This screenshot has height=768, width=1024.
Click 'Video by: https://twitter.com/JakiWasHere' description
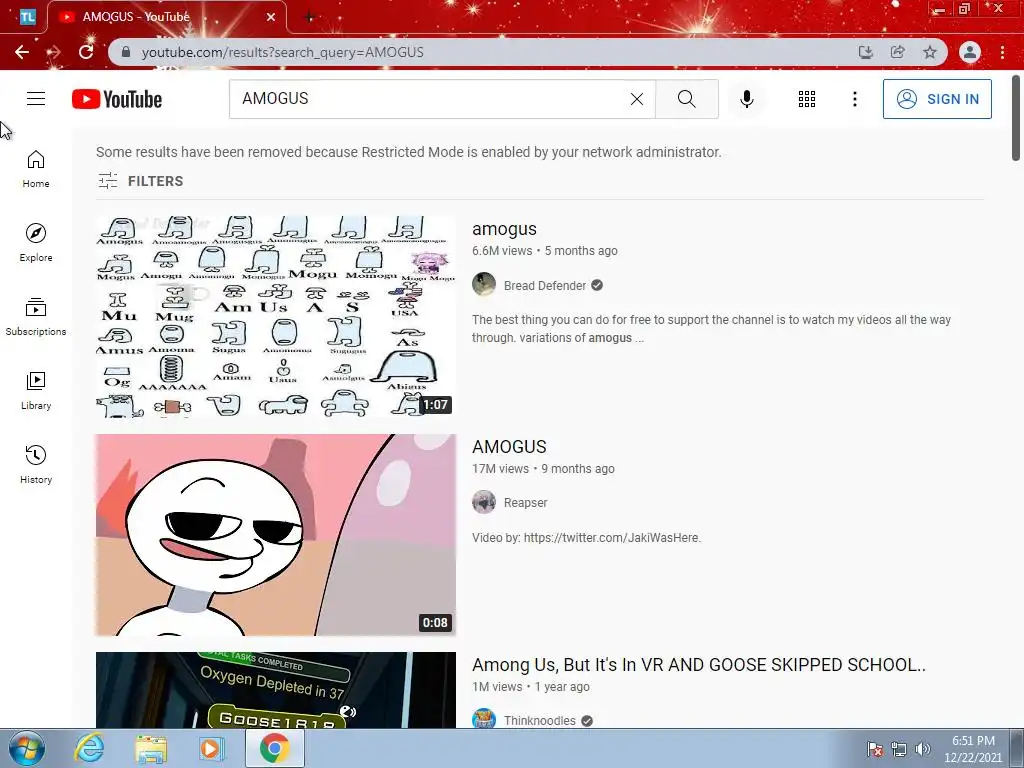pyautogui.click(x=586, y=537)
